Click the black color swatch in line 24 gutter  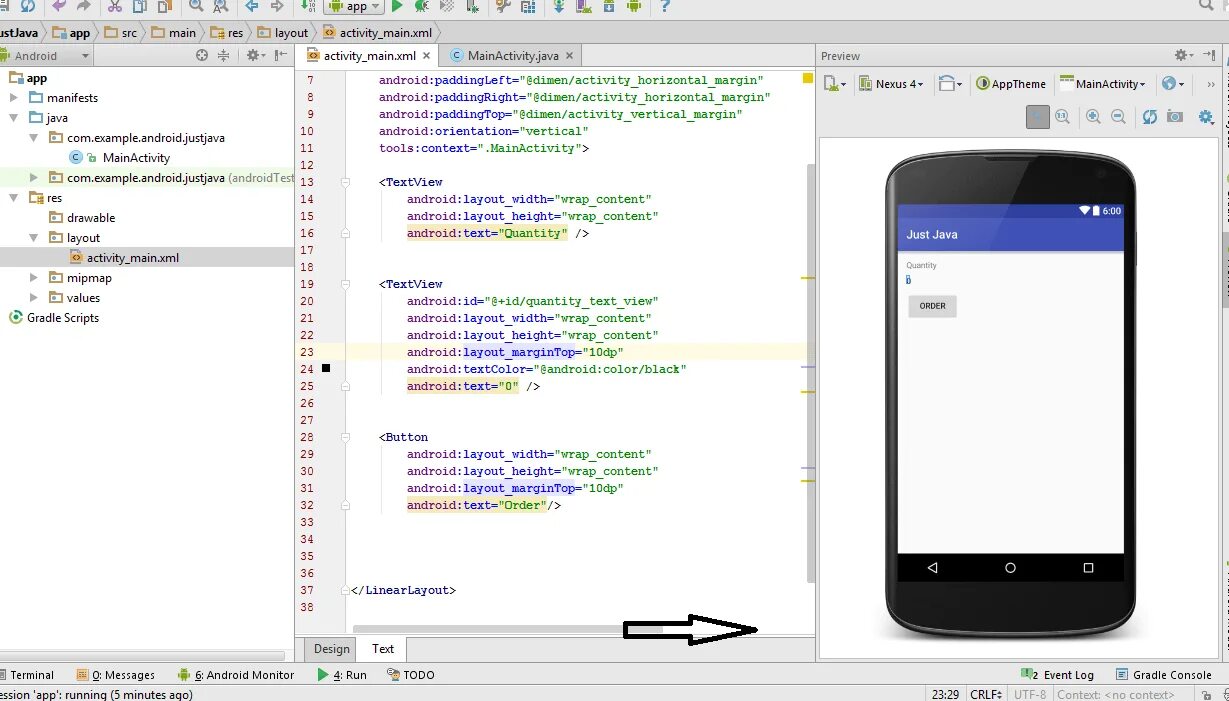[x=326, y=369]
